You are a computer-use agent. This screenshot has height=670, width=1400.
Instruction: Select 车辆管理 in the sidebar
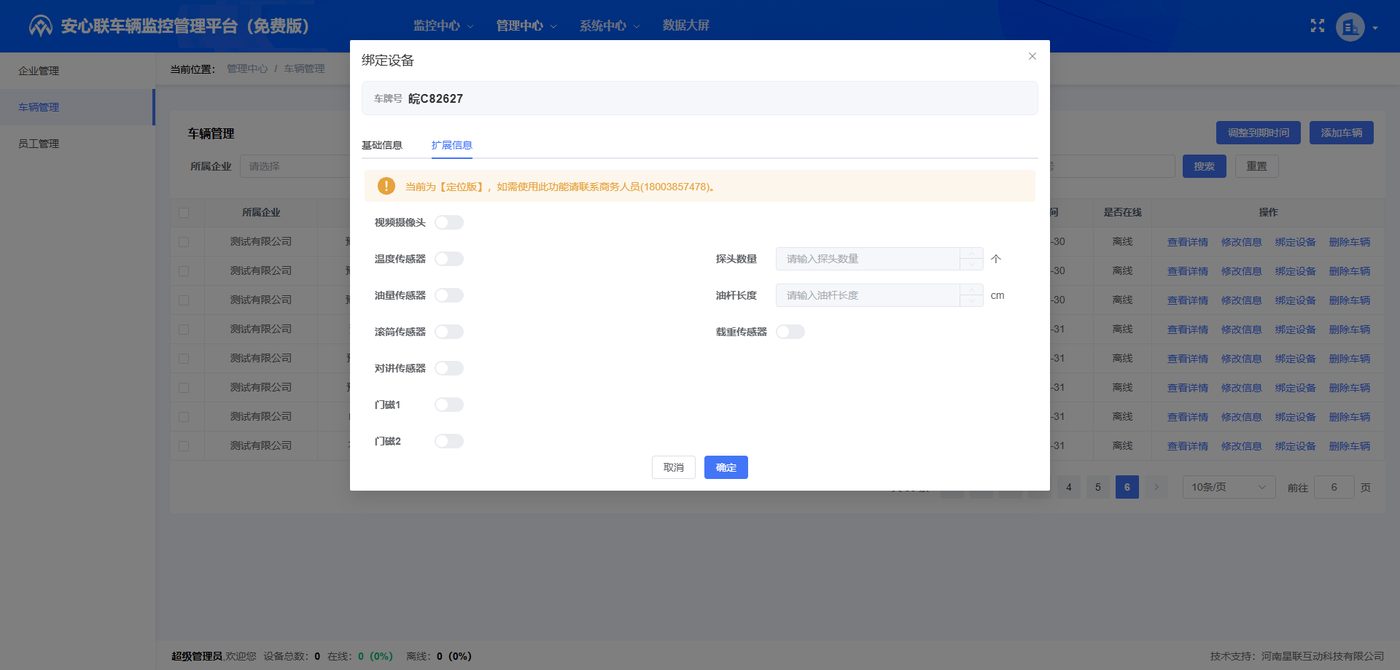[77, 107]
